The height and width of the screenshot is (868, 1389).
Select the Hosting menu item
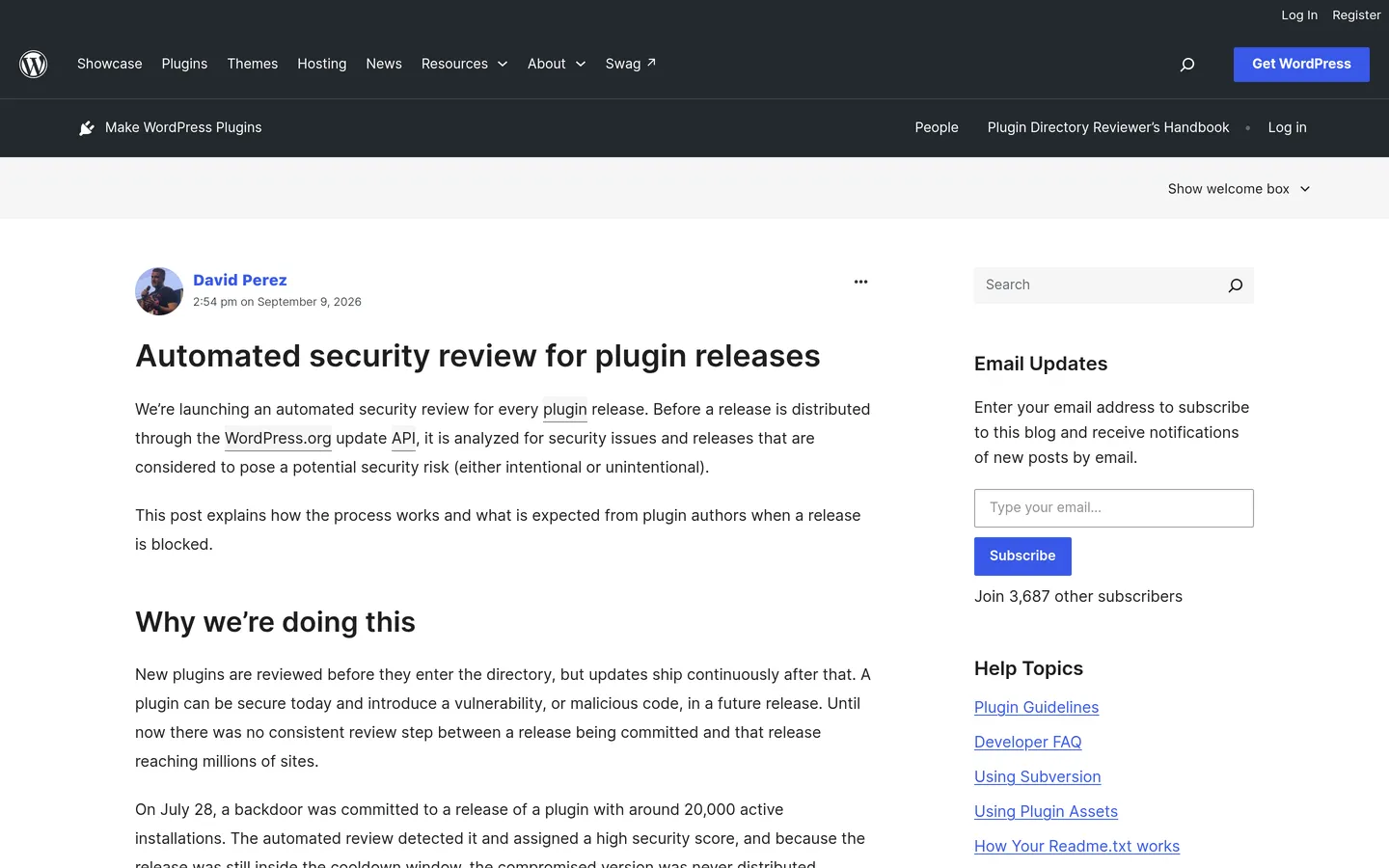322,64
